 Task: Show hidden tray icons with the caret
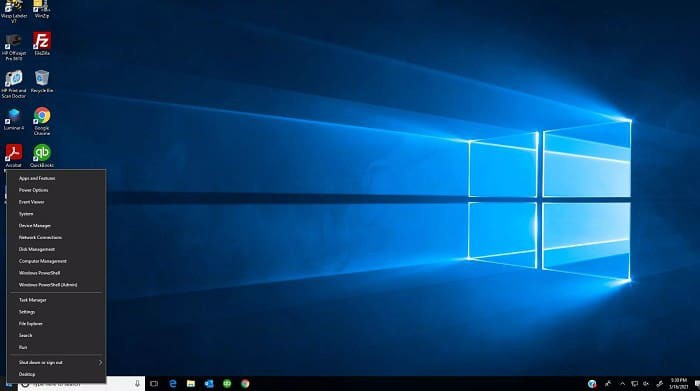[x=622, y=383]
